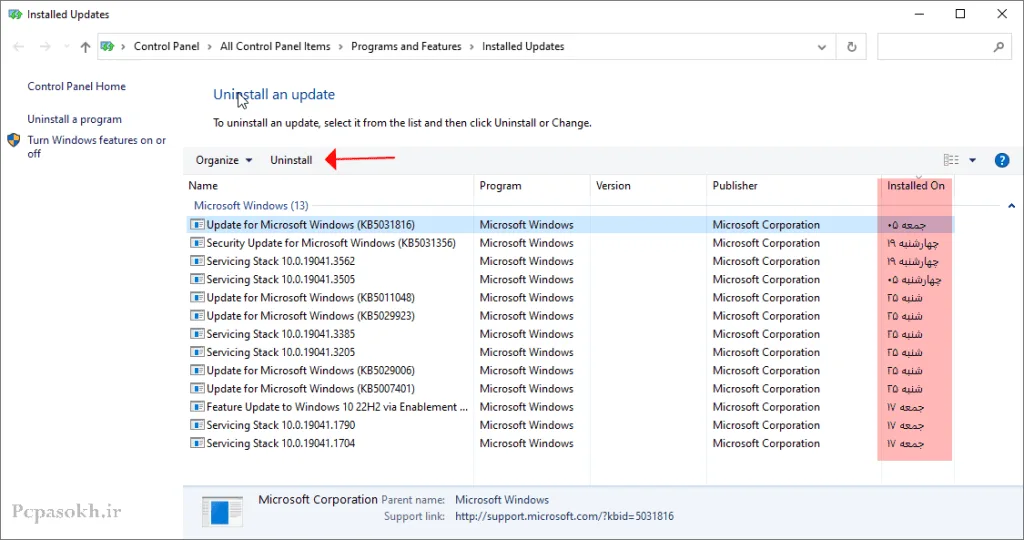Click icon beside KB5007401 update

pos(197,389)
